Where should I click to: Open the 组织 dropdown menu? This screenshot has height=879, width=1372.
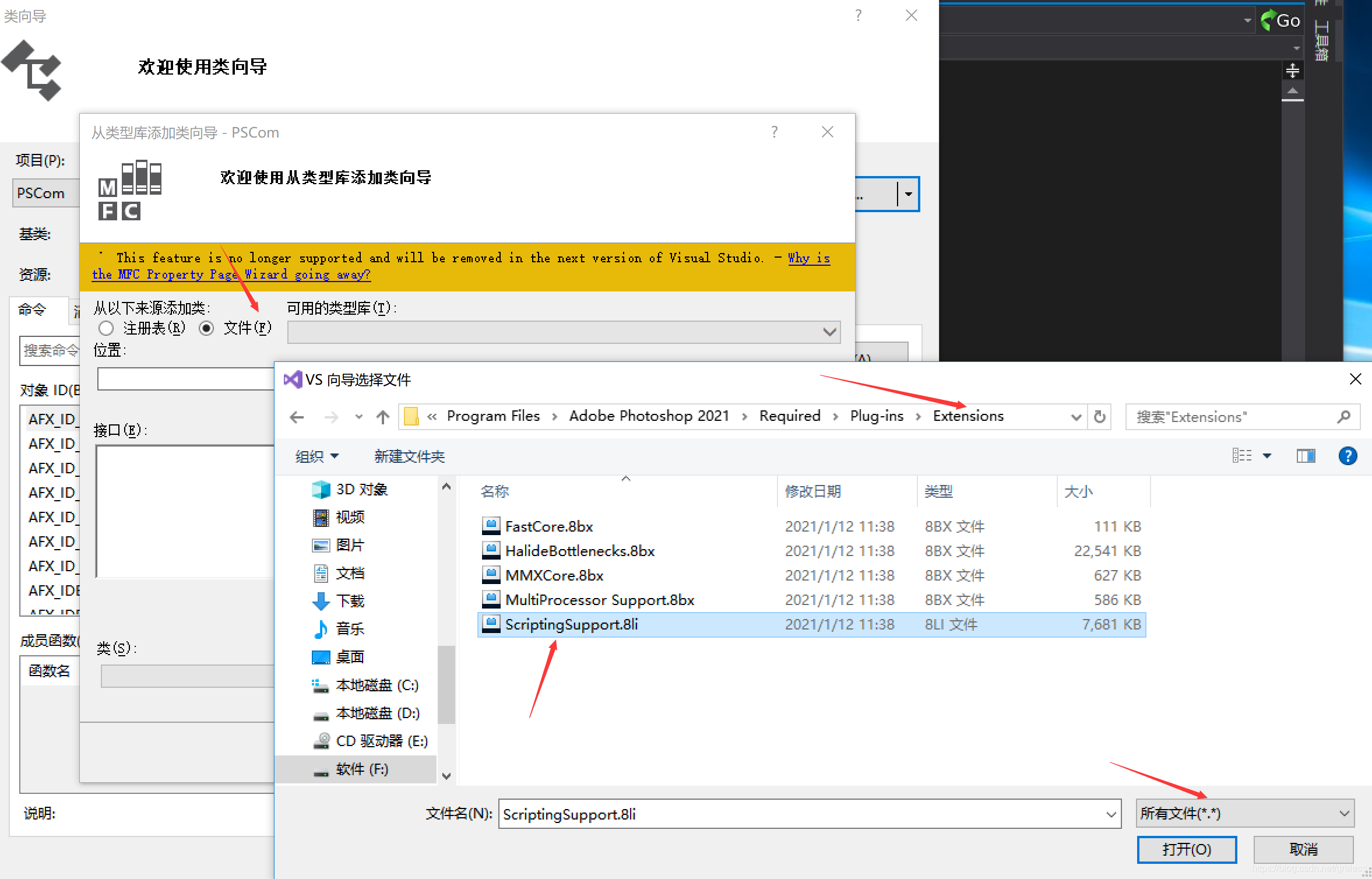point(316,456)
